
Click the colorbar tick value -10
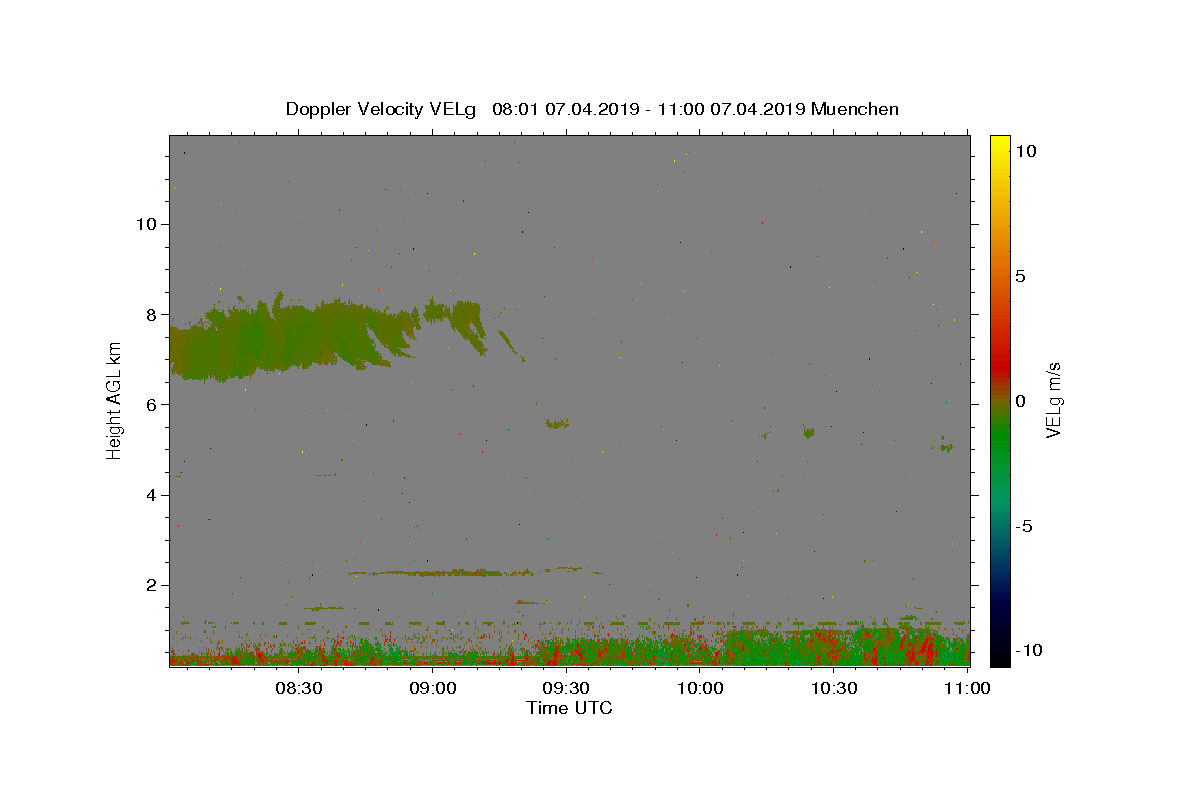pos(1026,650)
